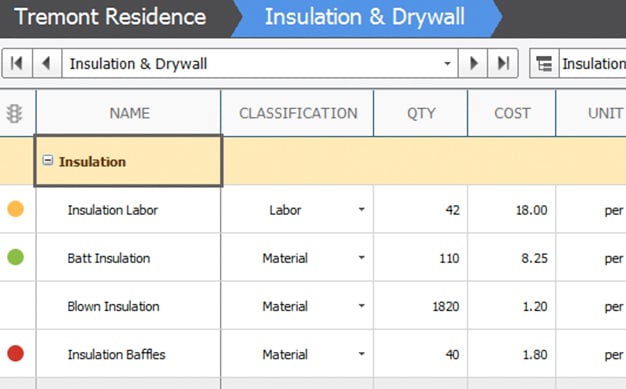Collapse the Insulation group
Viewport: 626px width, 389px height.
(48, 161)
